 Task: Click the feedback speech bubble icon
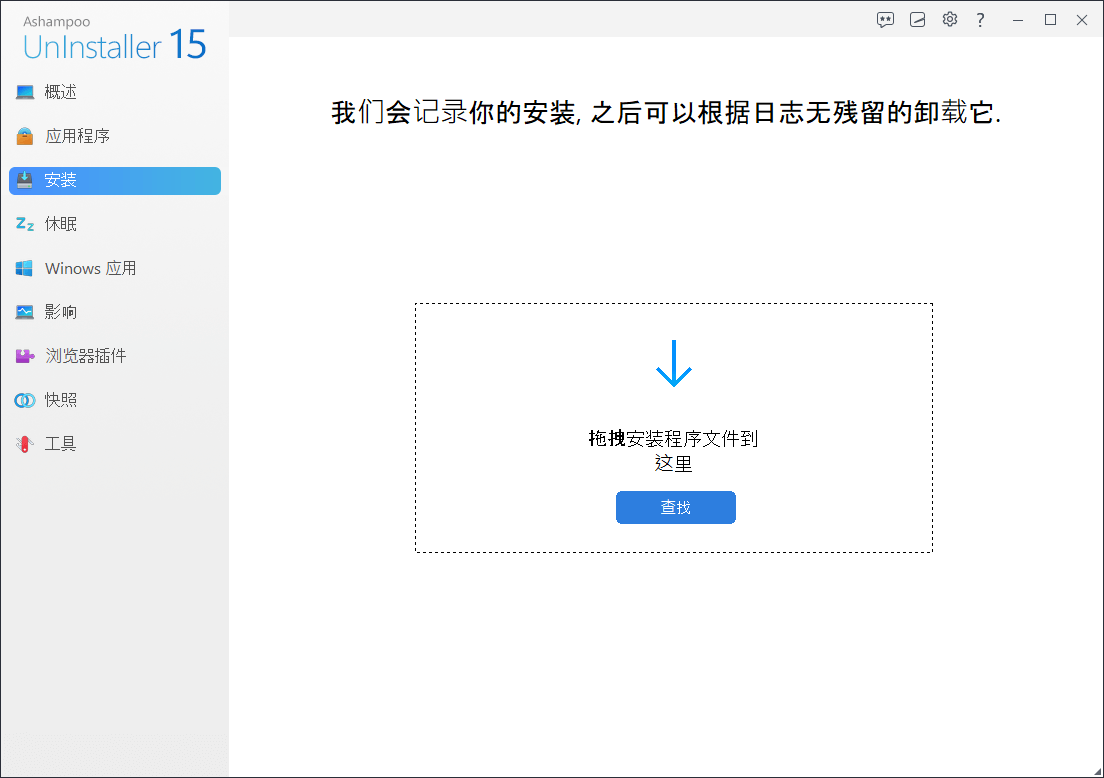click(x=885, y=20)
